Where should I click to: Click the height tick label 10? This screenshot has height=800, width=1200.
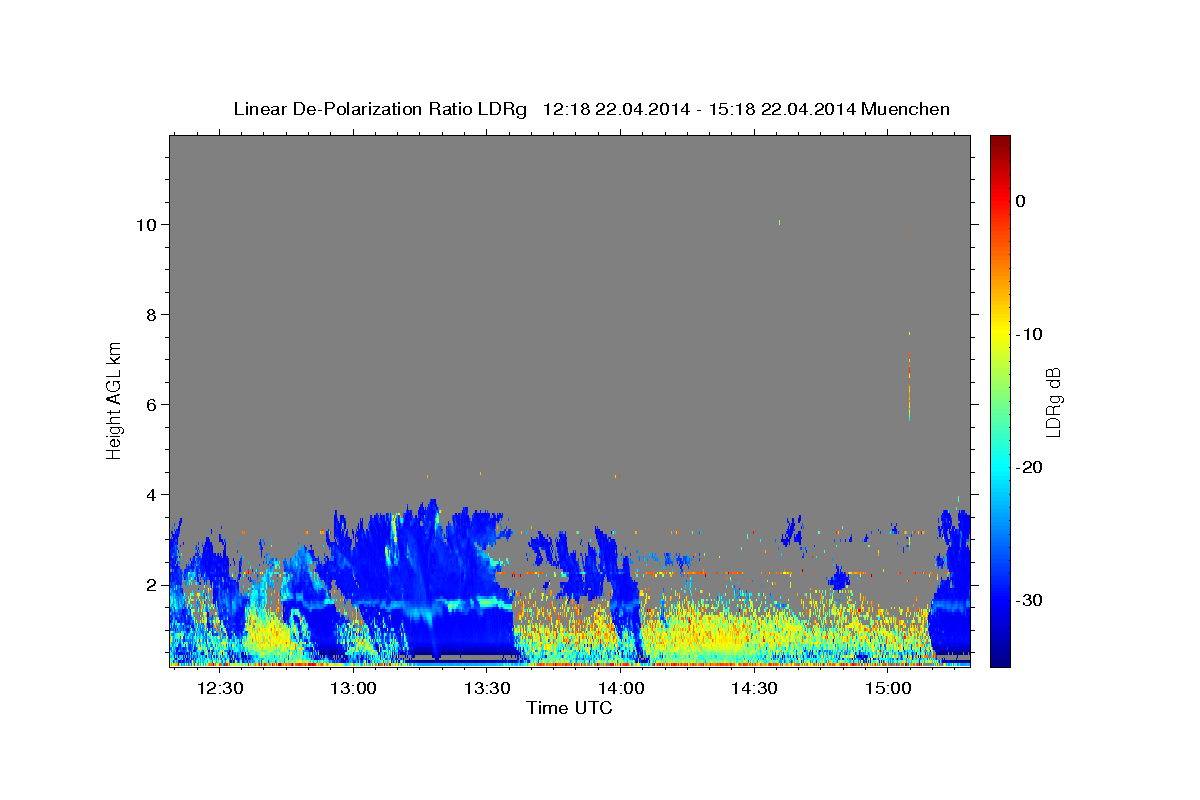147,224
